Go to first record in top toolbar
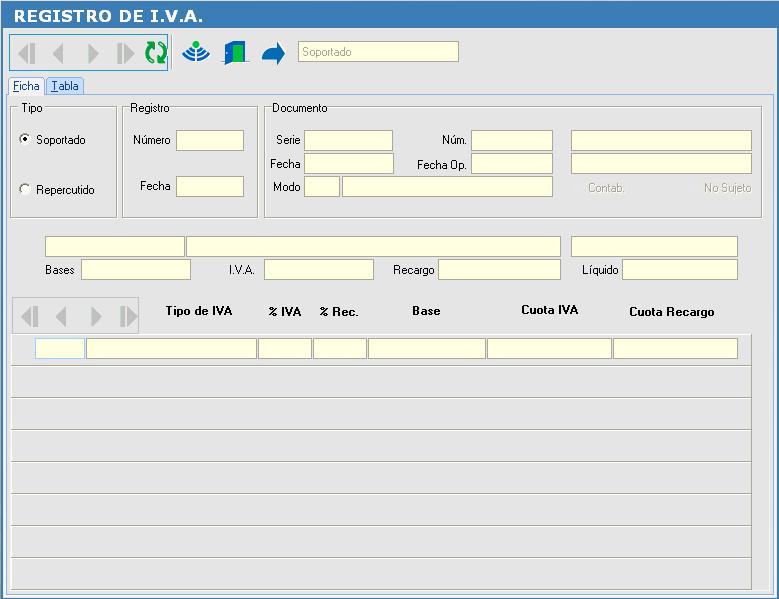Viewport: 779px width, 599px height. (27, 53)
